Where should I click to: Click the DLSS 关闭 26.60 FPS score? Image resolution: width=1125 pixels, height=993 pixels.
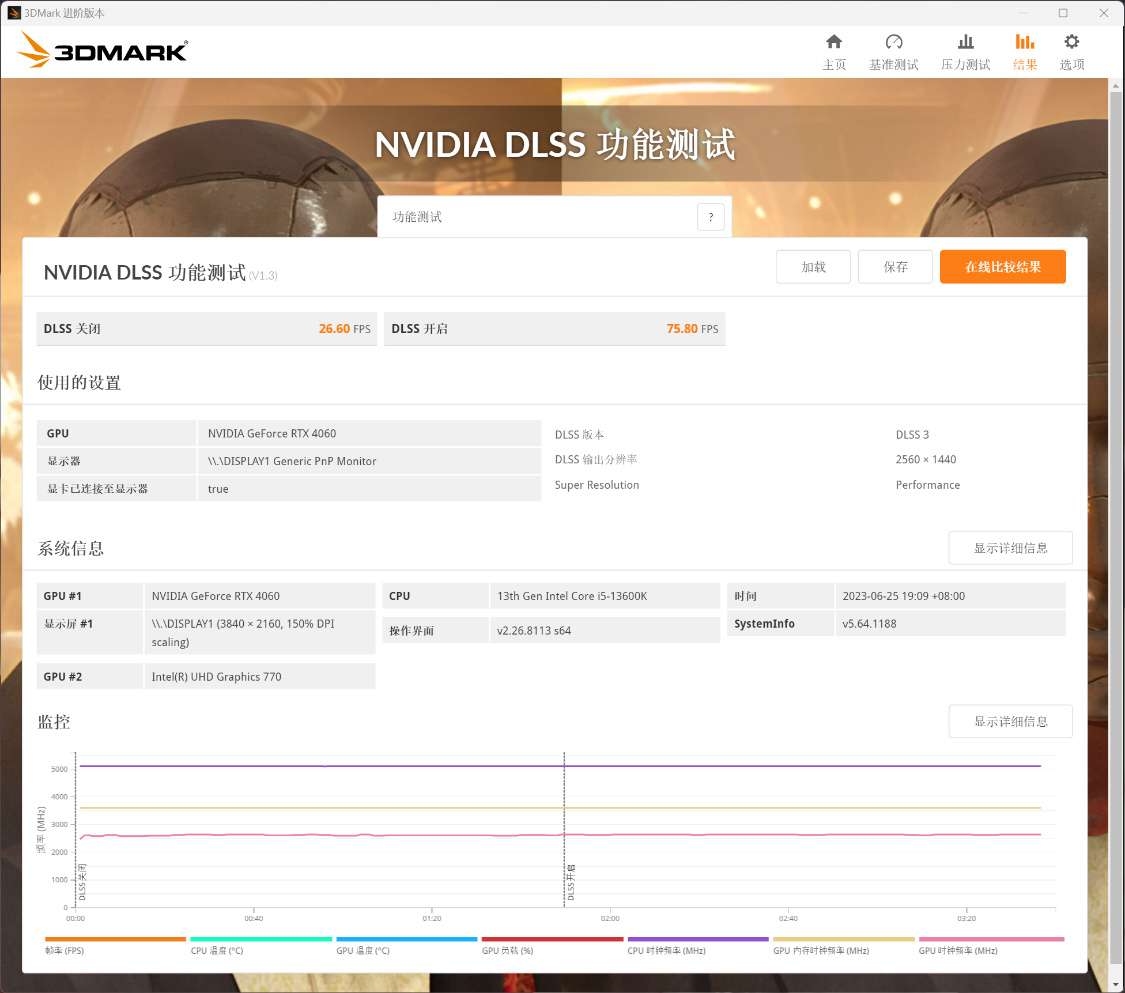pyautogui.click(x=207, y=329)
